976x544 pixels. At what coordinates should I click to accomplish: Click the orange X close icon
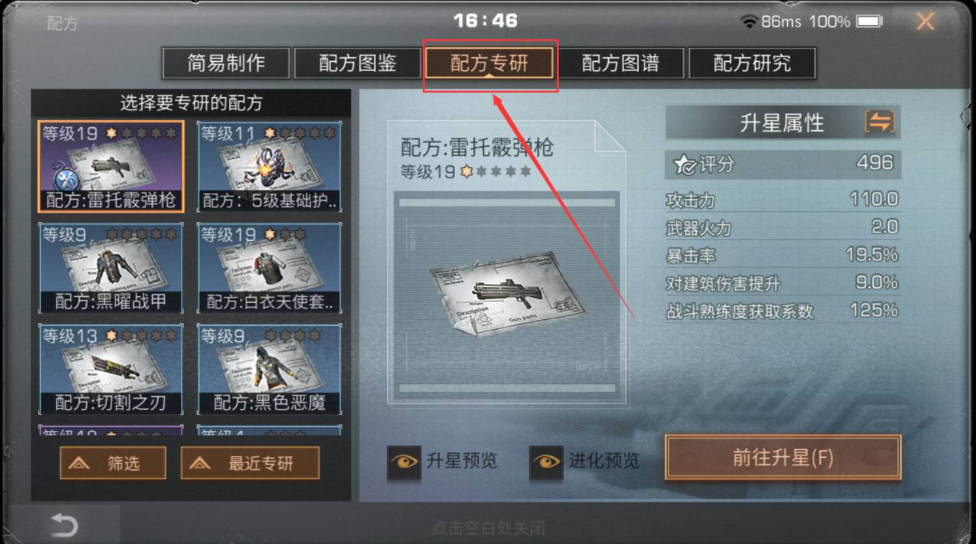(x=925, y=22)
